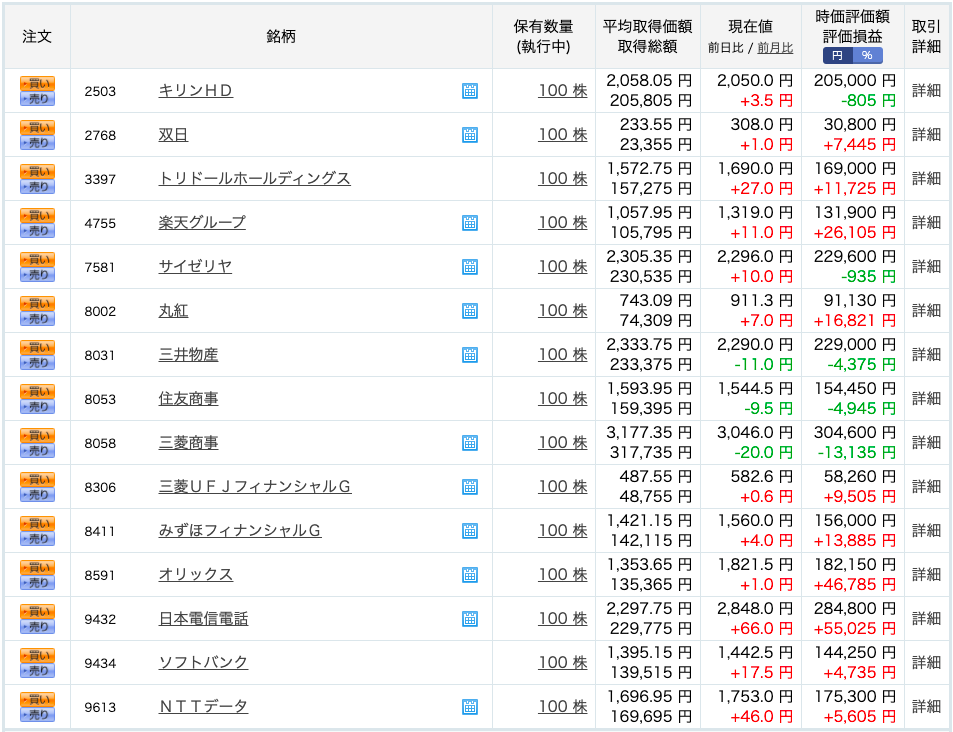
Task: Open calendar icon for オリックス
Action: coord(470,575)
